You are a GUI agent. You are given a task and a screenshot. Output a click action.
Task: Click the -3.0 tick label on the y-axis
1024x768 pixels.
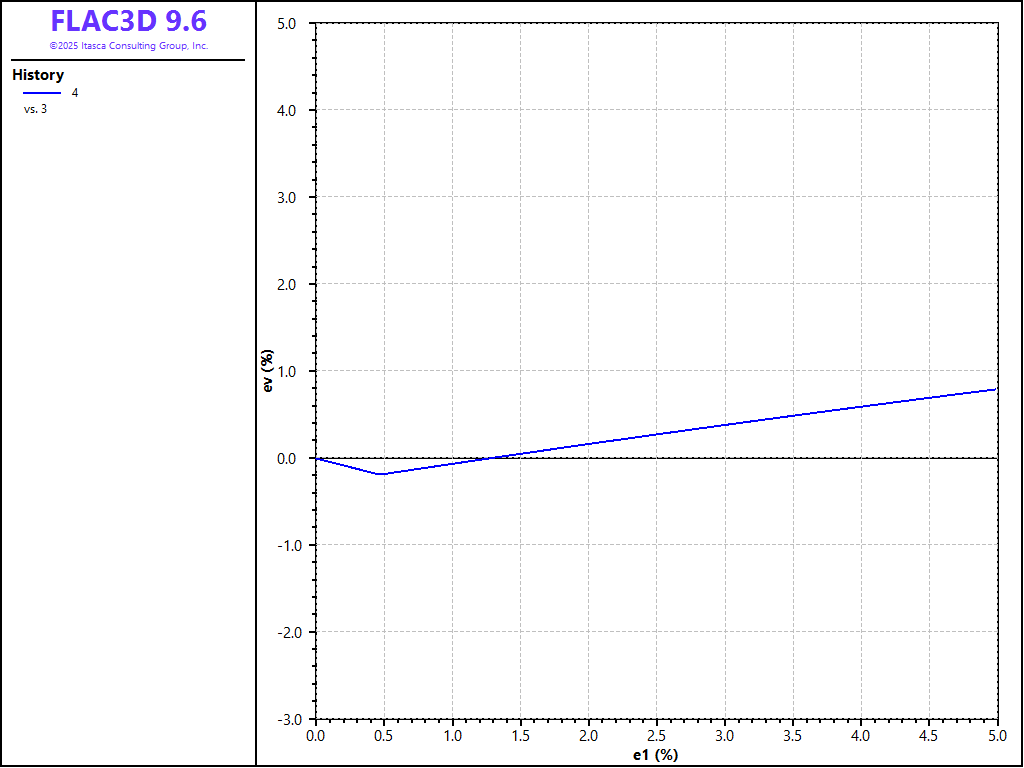(x=284, y=719)
